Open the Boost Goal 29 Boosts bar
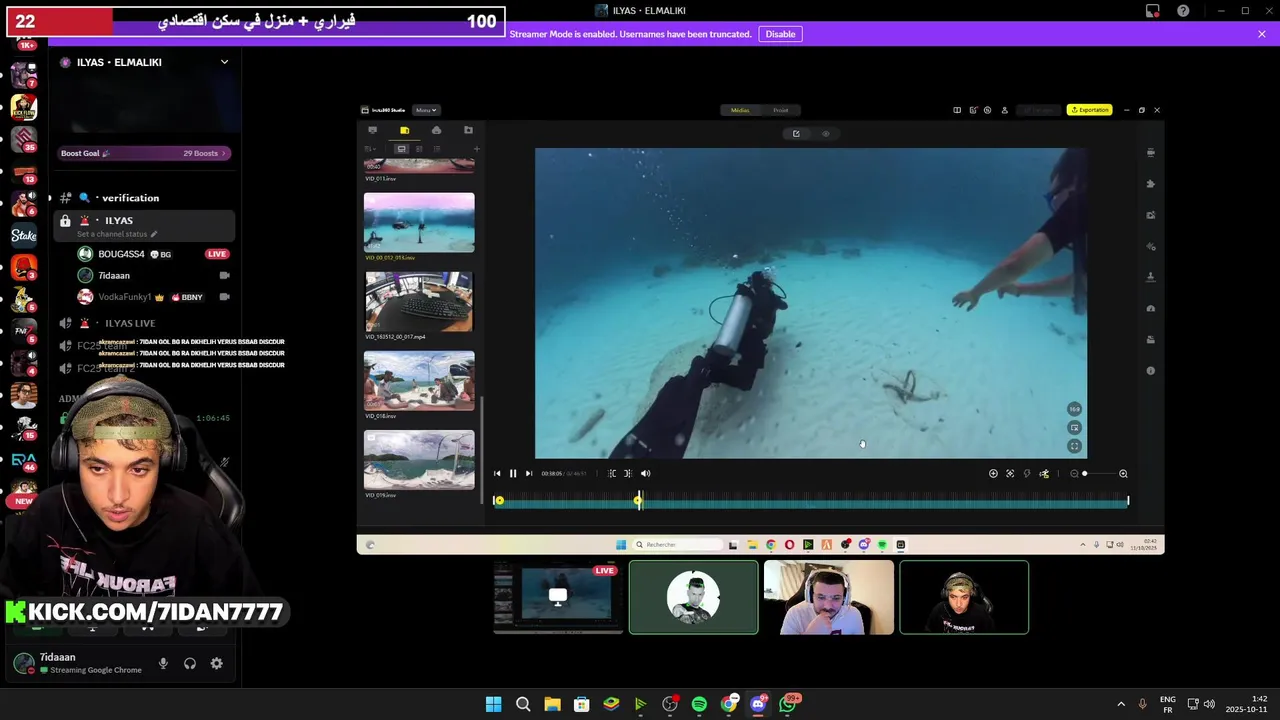The image size is (1280, 720). 145,153
